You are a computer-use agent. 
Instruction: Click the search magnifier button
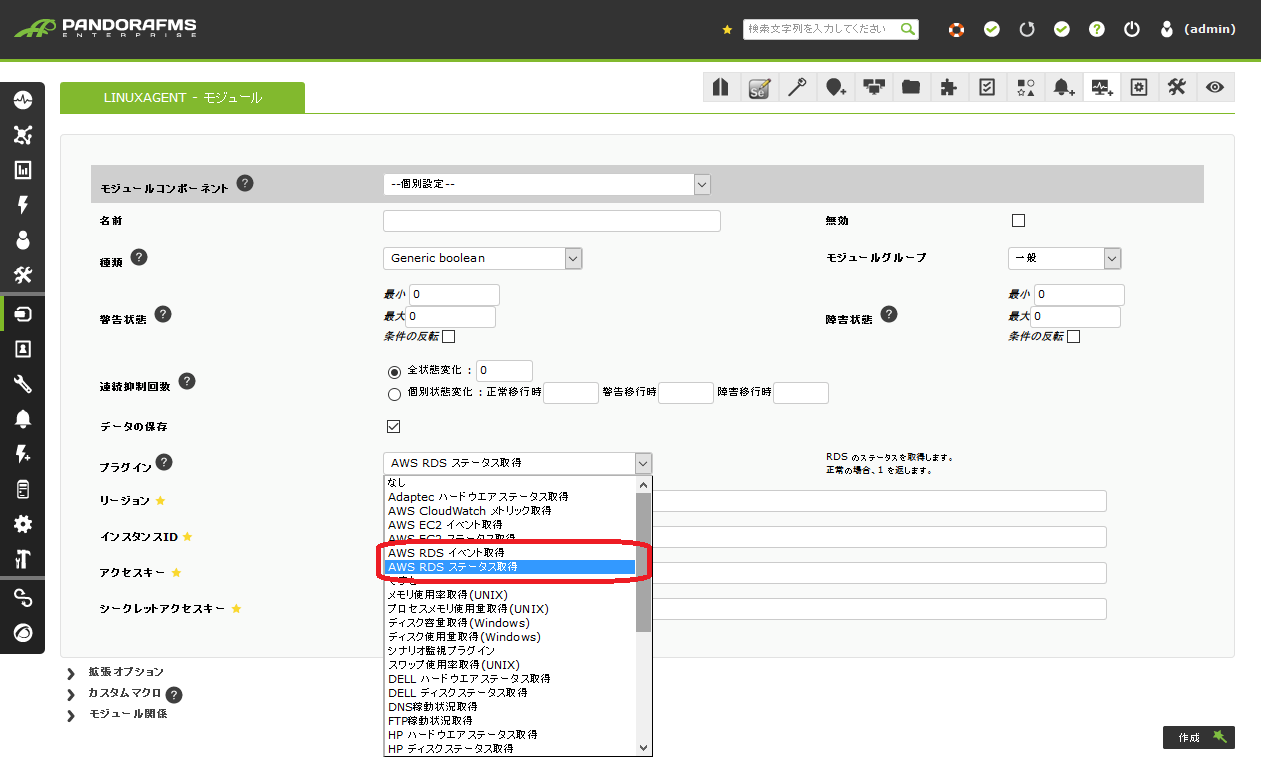pyautogui.click(x=908, y=29)
